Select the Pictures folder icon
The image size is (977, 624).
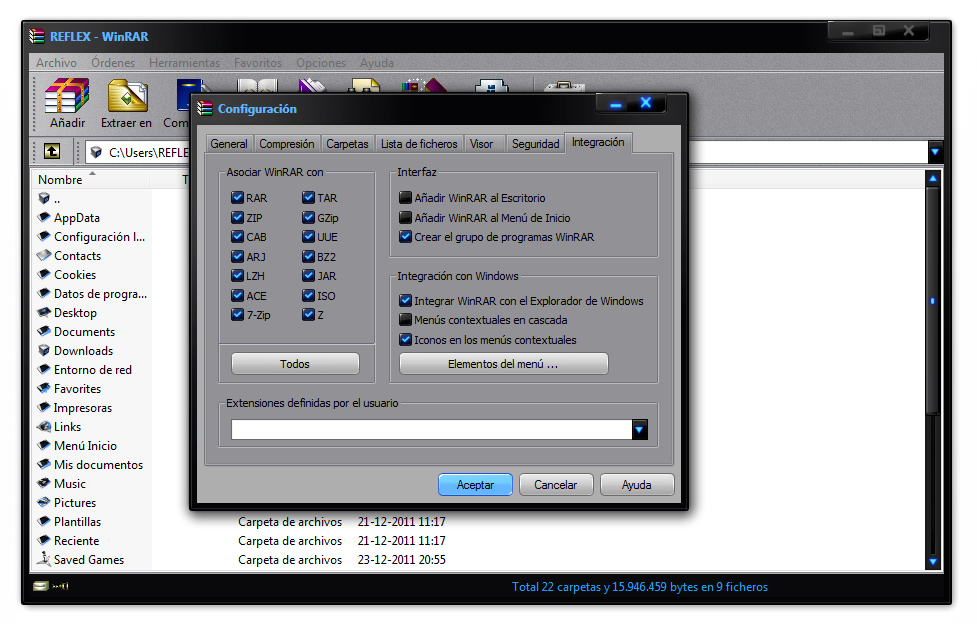(x=44, y=502)
